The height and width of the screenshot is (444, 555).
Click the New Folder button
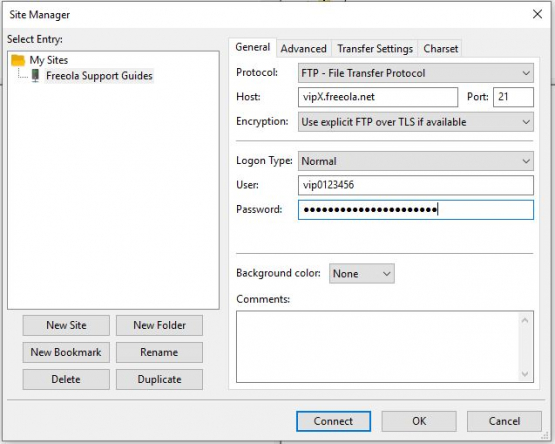[x=159, y=325]
